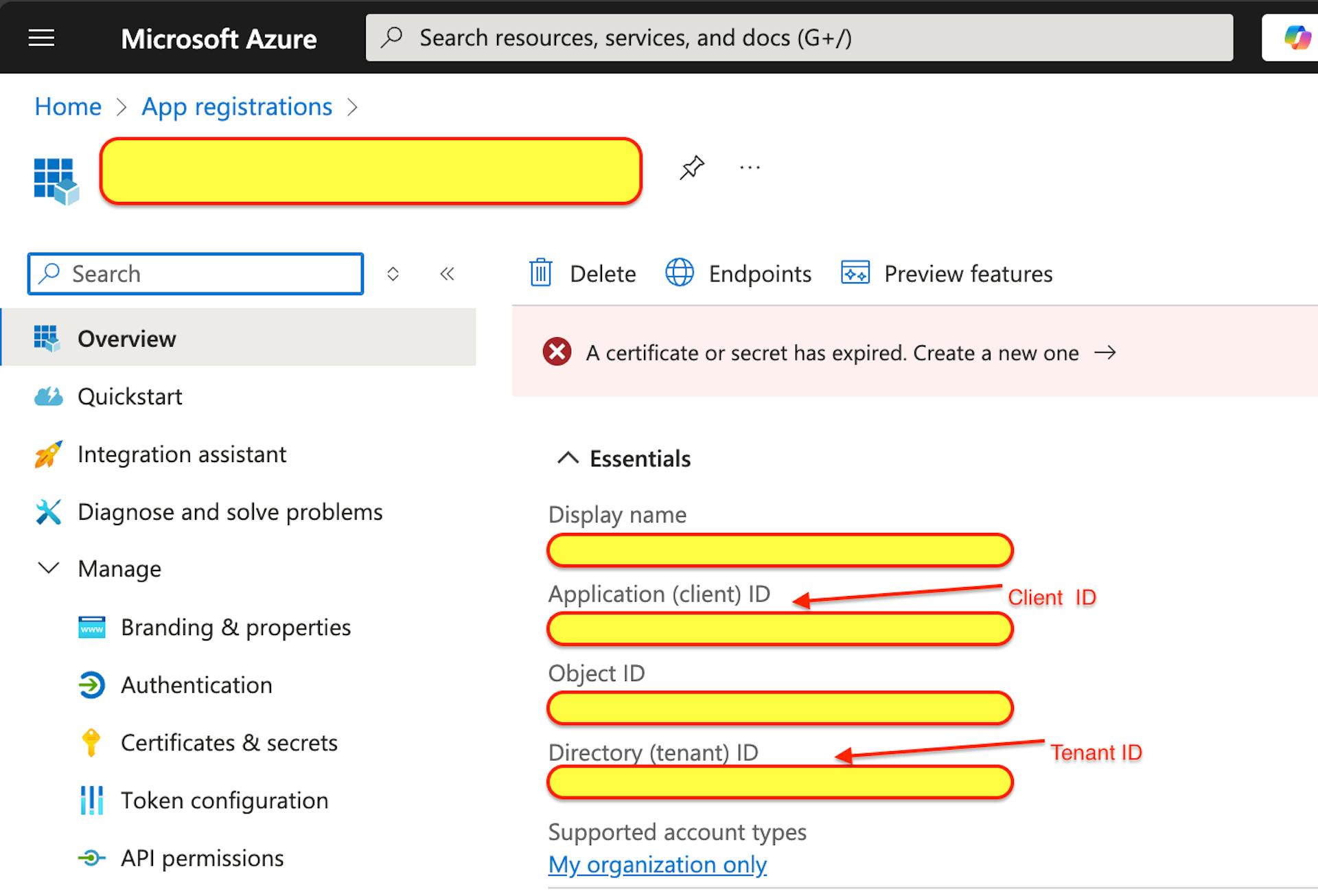Viewport: 1318px width, 896px height.
Task: Open API permissions in the sidebar
Action: coord(203,858)
